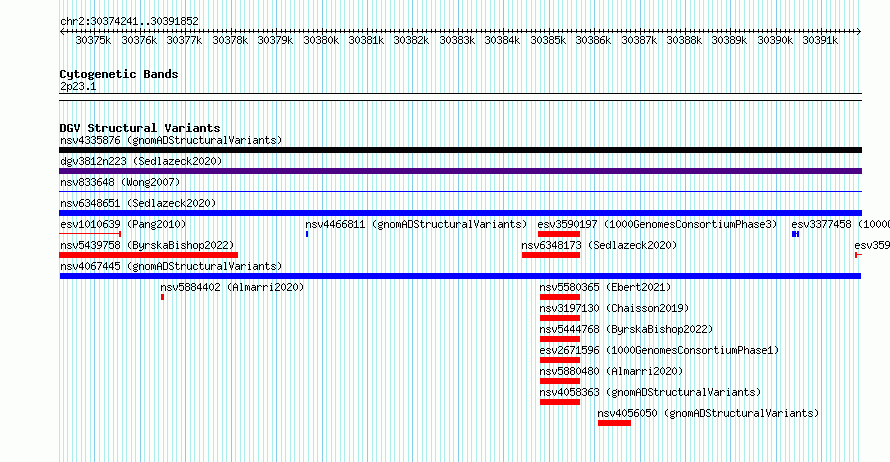Screen dimensions: 890x462
Task: Click the red nsv5444768 variant bar
Action: click(x=560, y=339)
